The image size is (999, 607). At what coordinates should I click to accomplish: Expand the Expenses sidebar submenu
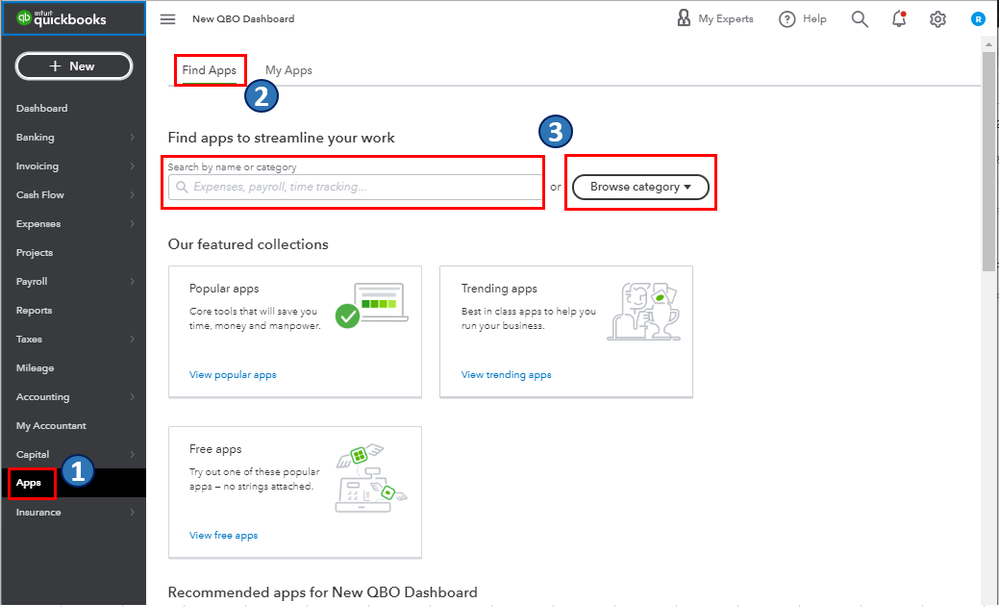point(132,224)
